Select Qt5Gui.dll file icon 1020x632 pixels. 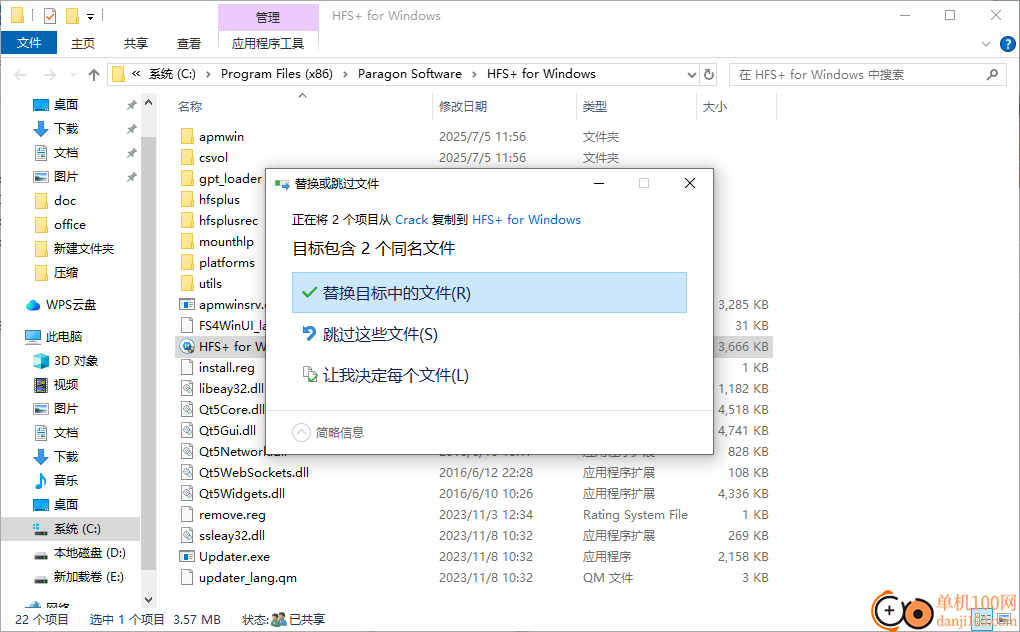tap(187, 430)
